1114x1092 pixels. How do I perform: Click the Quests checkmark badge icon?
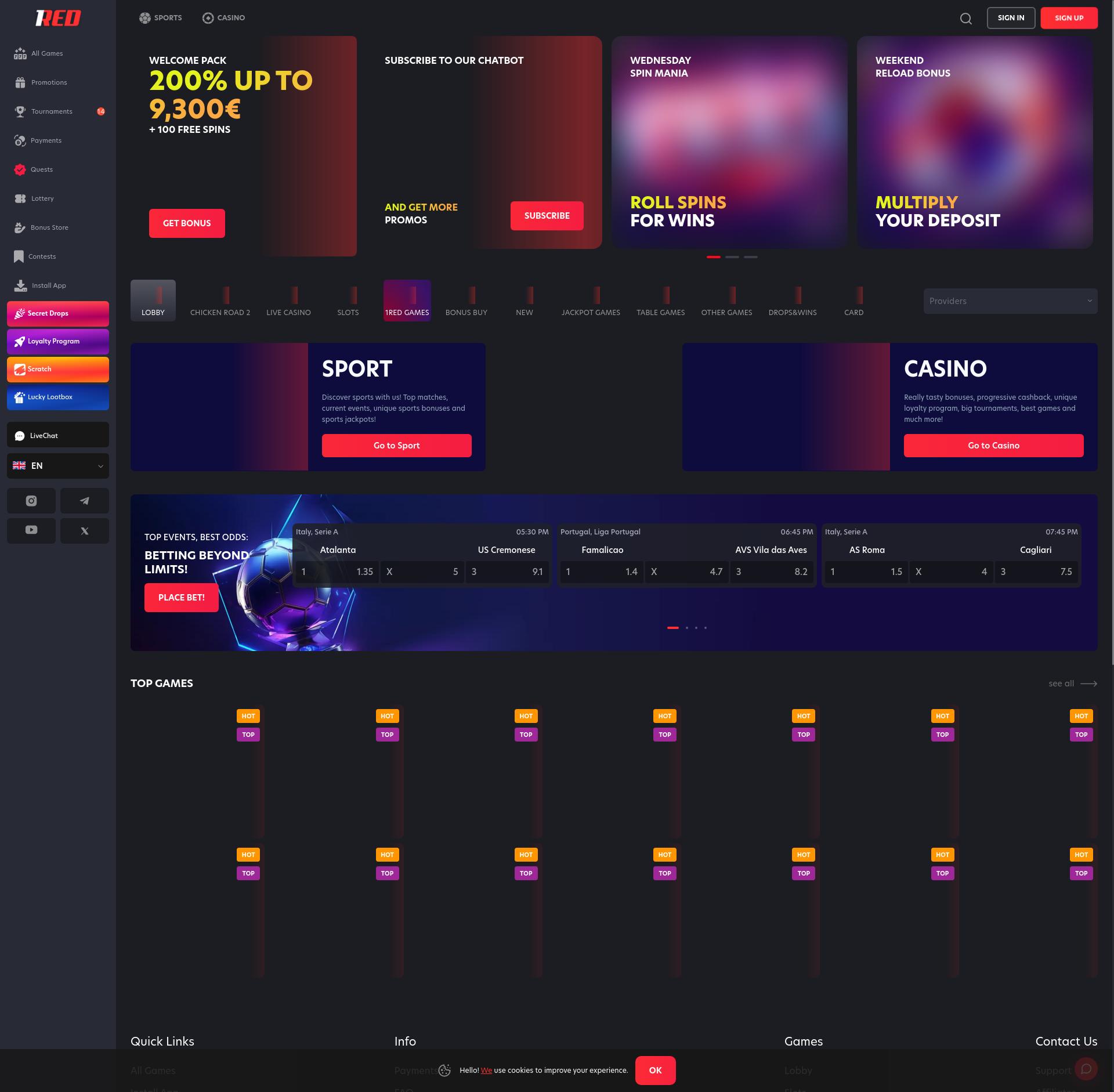point(20,169)
